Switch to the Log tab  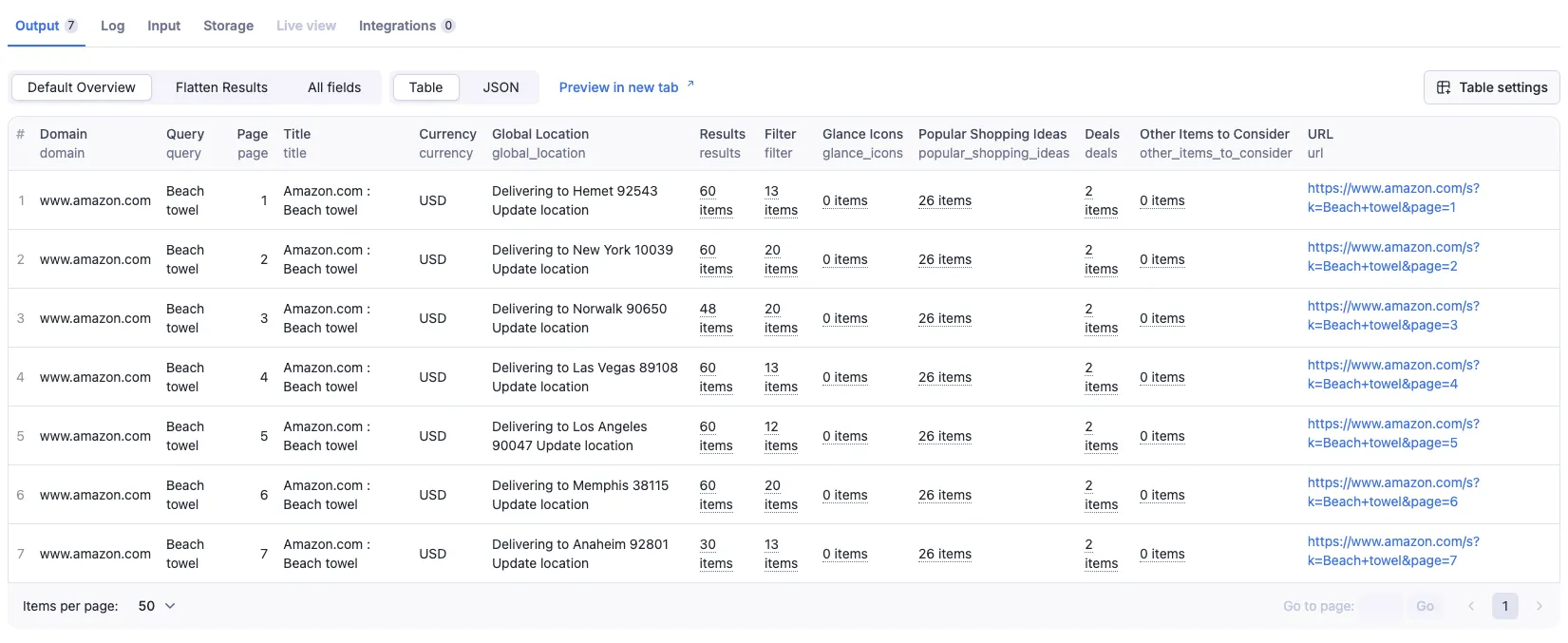(112, 26)
